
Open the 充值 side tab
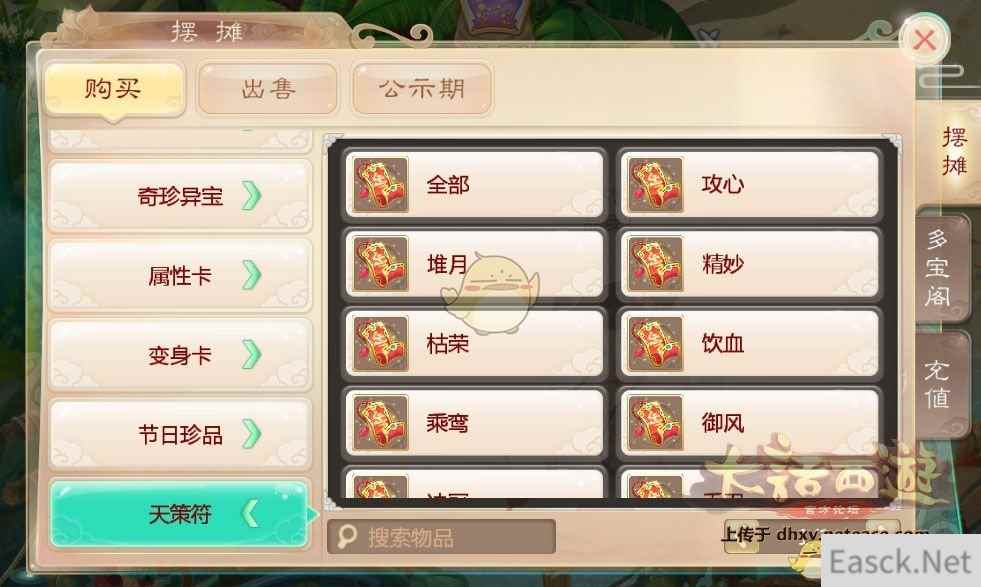[938, 384]
